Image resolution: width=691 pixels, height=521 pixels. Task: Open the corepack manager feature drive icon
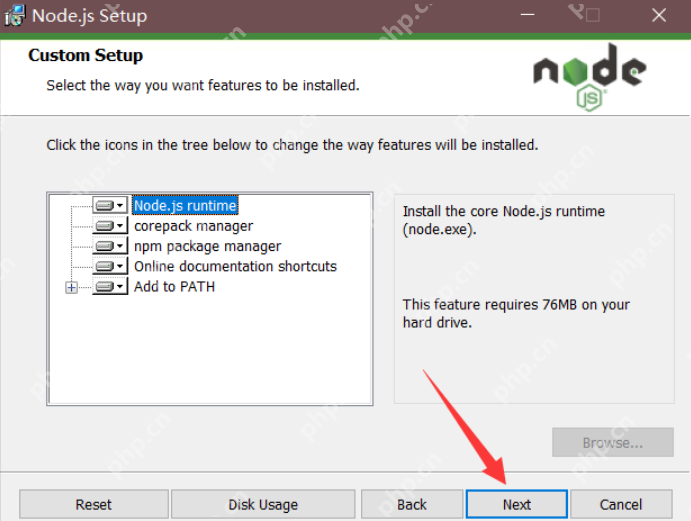coord(110,226)
